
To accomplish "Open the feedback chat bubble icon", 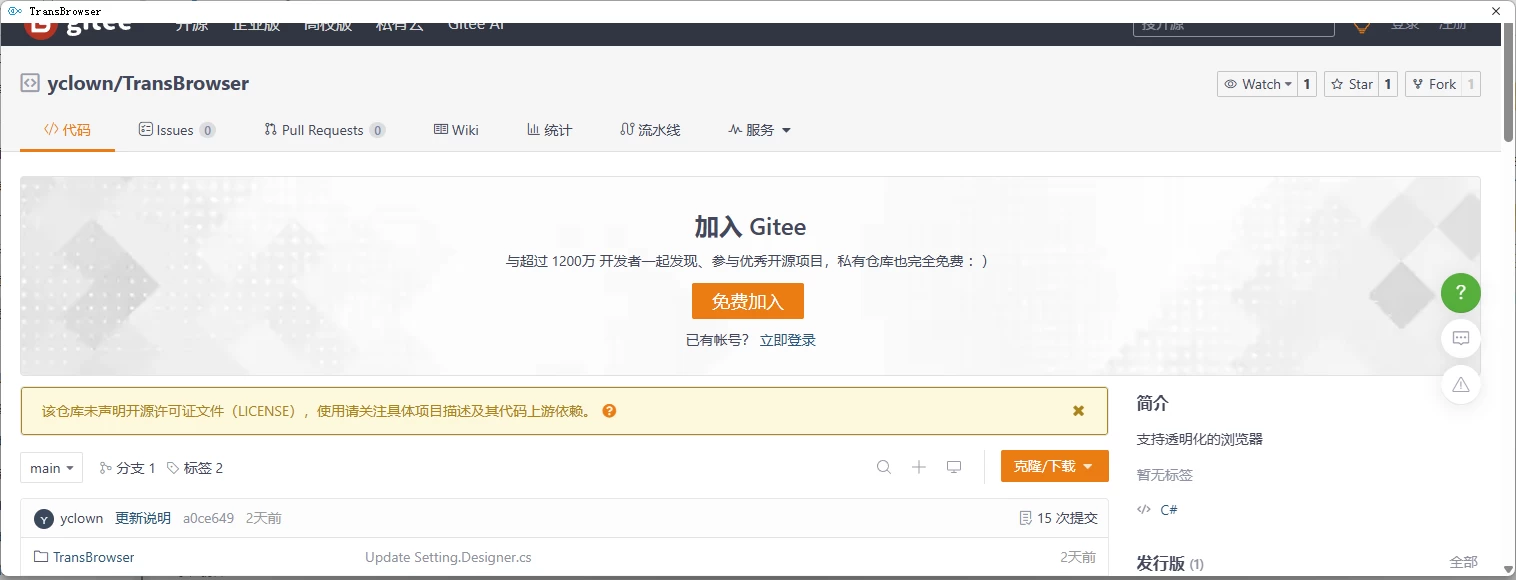I will pyautogui.click(x=1460, y=338).
